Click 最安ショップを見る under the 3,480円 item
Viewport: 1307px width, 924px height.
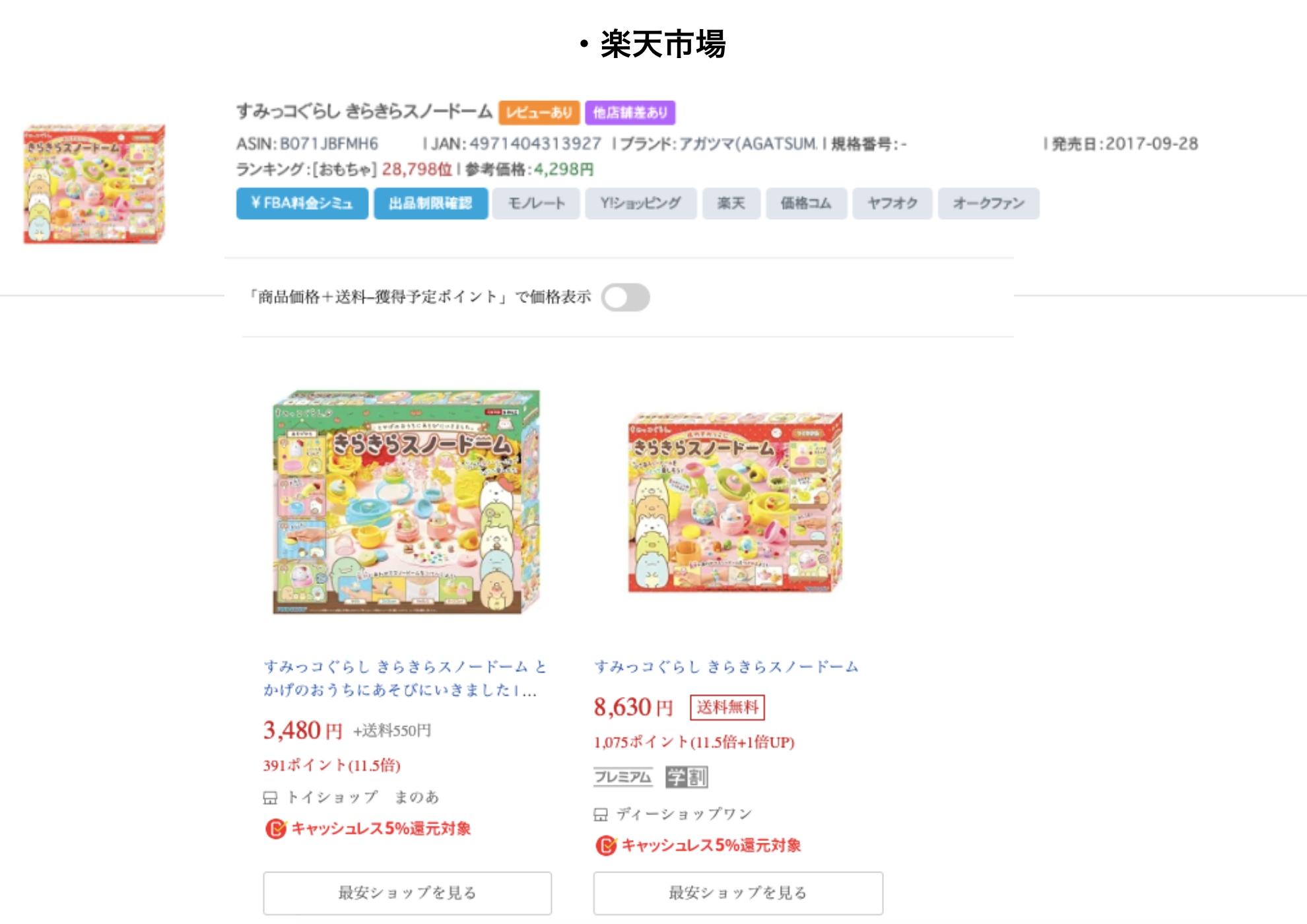(x=407, y=893)
